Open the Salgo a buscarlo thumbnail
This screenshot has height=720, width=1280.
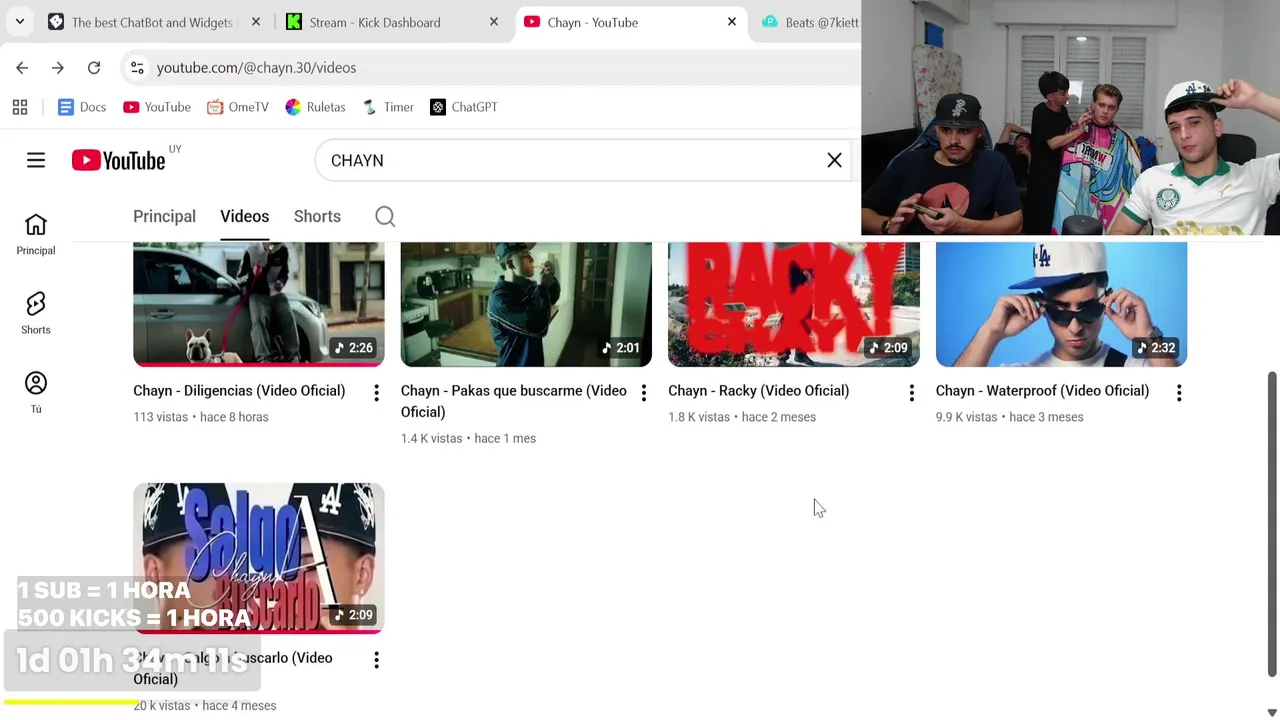(x=259, y=558)
